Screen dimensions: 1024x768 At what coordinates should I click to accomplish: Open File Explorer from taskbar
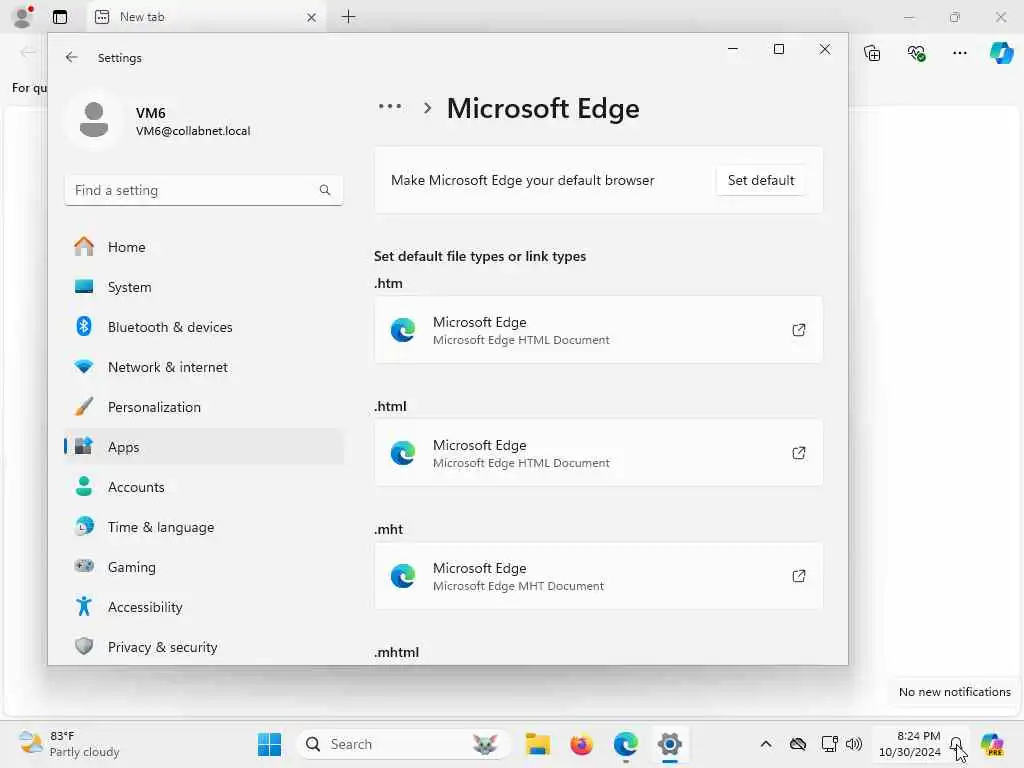click(537, 744)
